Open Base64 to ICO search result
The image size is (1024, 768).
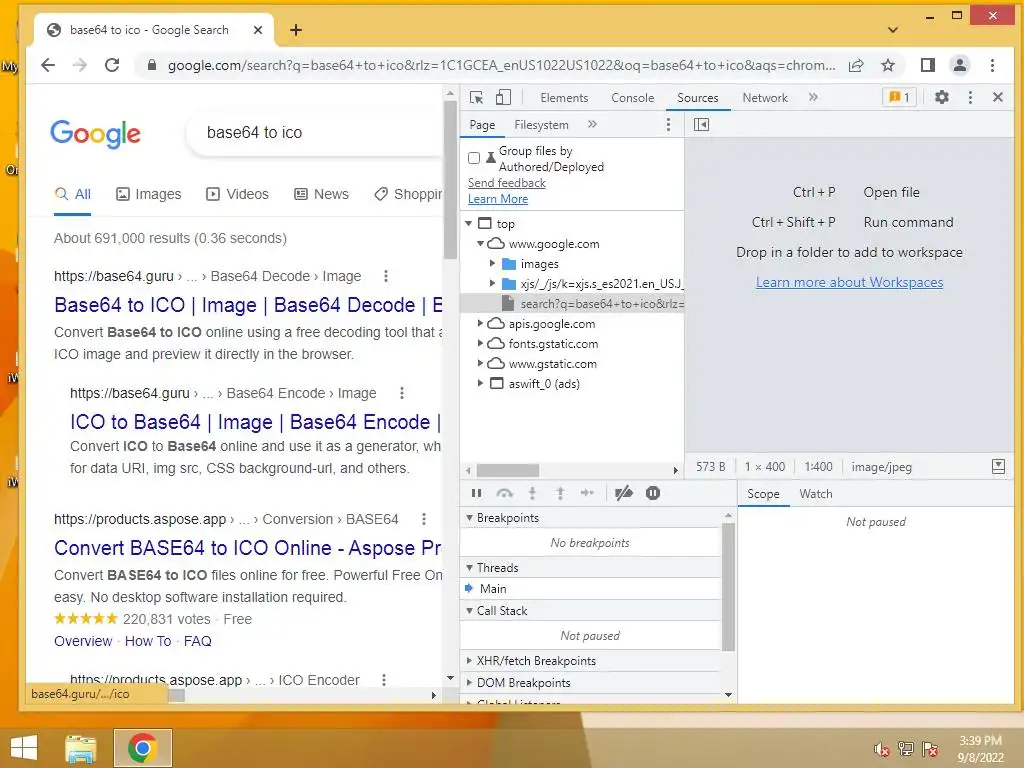248,305
